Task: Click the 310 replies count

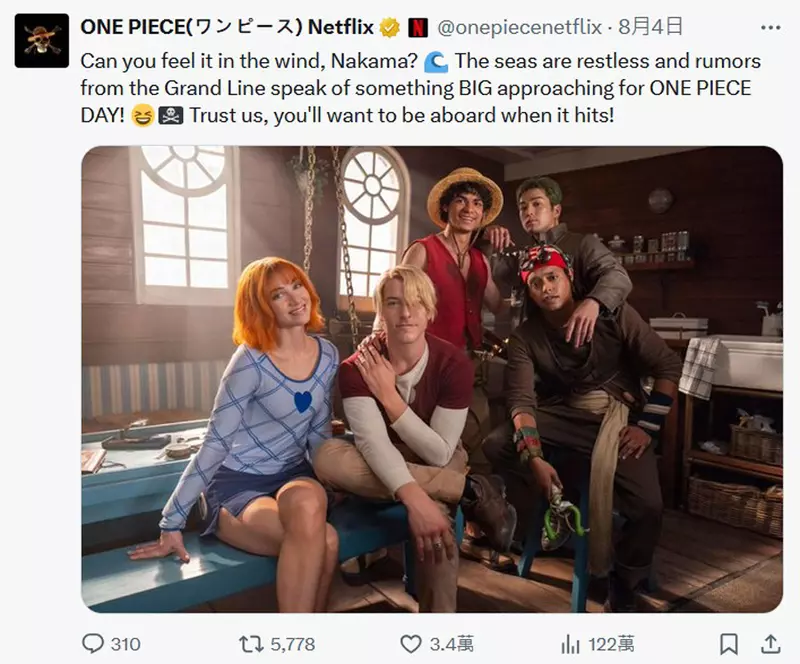Action: tap(125, 643)
